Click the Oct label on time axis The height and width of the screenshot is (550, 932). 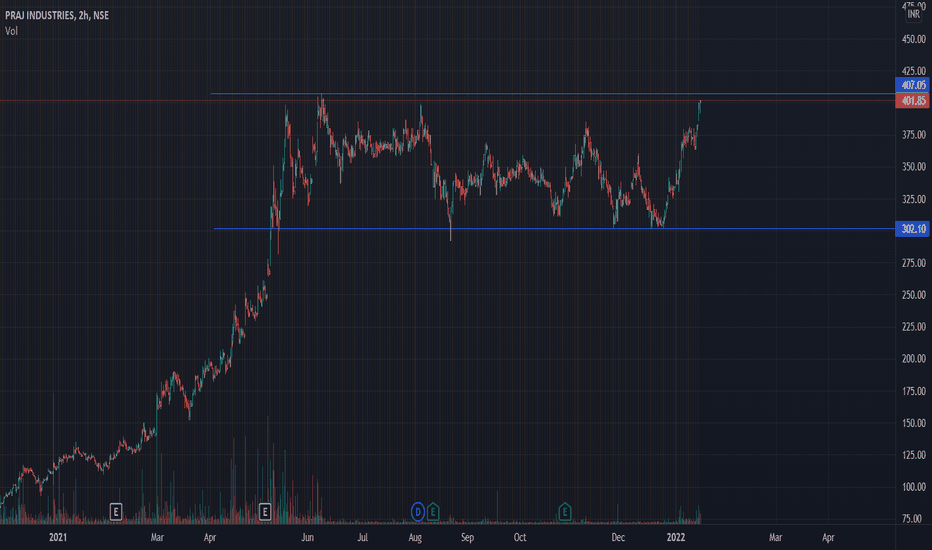519,538
